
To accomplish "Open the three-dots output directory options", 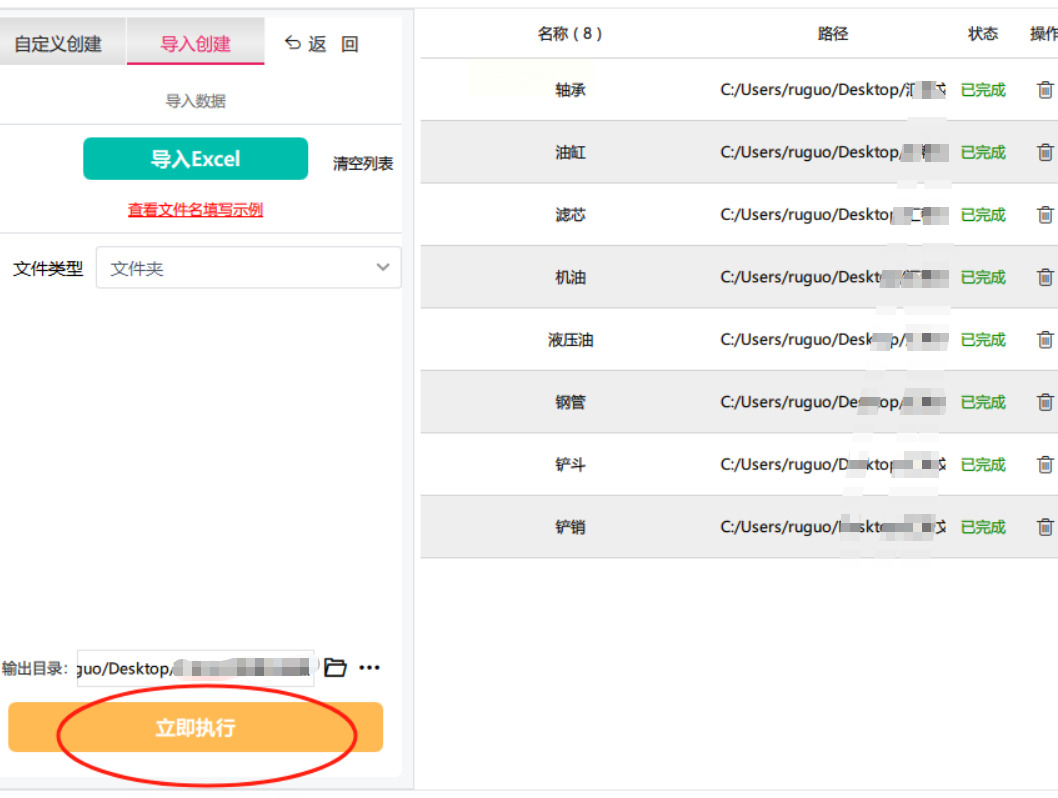I will tap(370, 668).
